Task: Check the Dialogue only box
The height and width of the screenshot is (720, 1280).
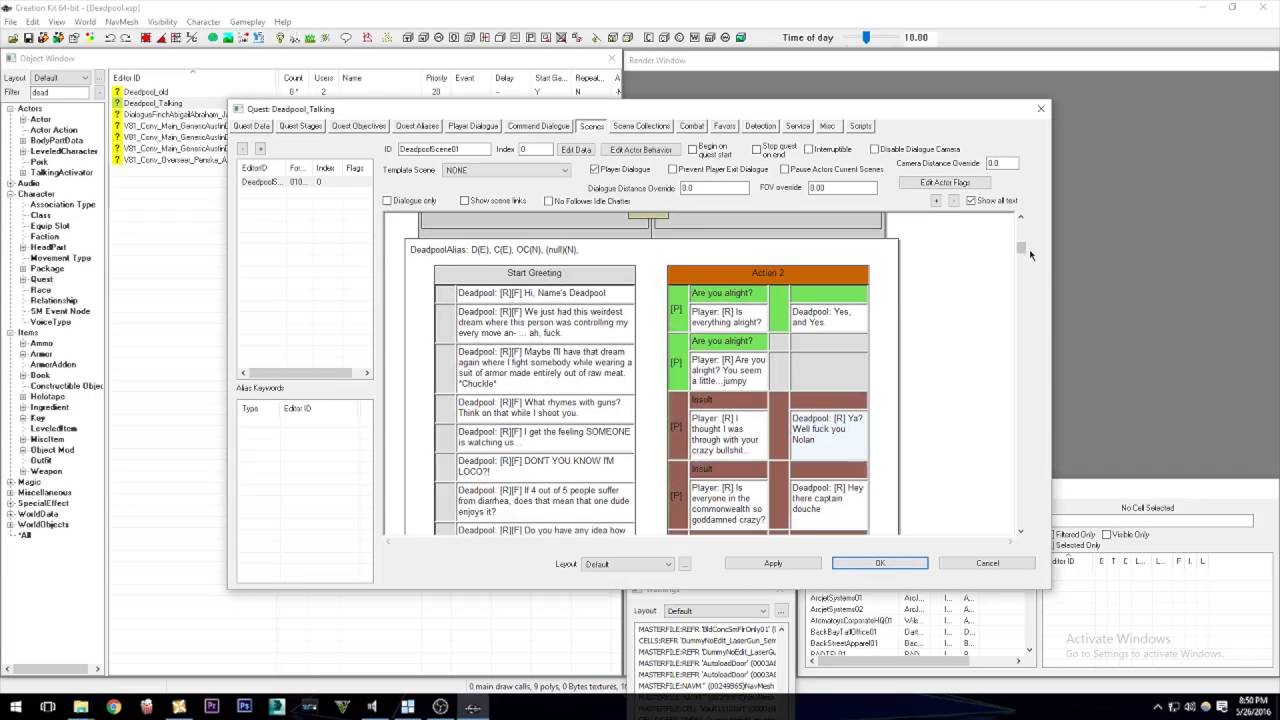Action: coord(388,201)
